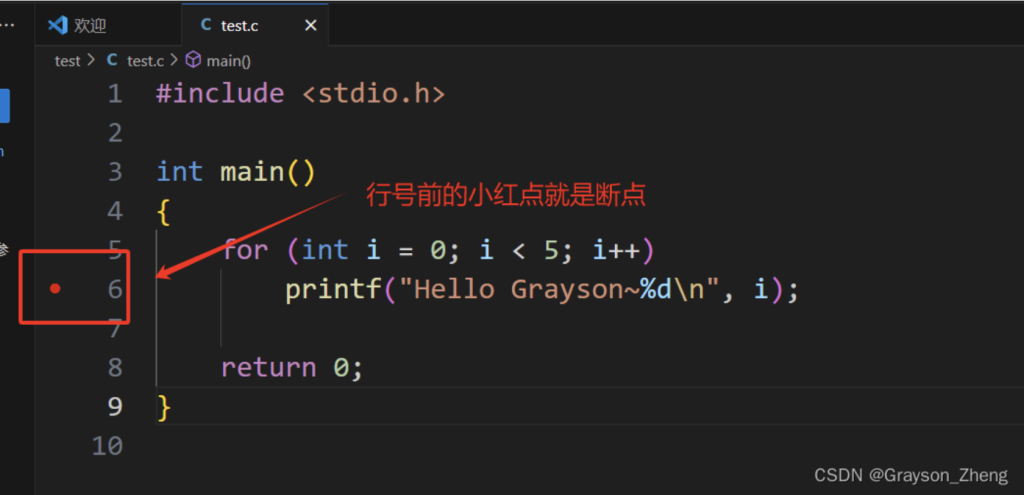Image resolution: width=1024 pixels, height=495 pixels.
Task: Click line number 5 in the gutter
Action: point(114,250)
